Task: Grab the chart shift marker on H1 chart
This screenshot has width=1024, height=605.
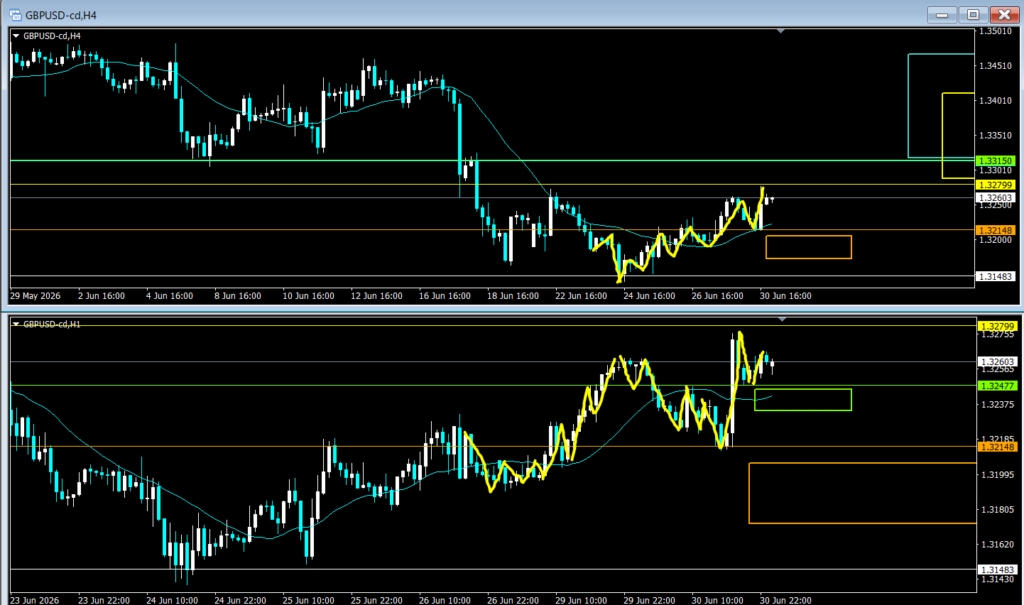Action: 782,319
